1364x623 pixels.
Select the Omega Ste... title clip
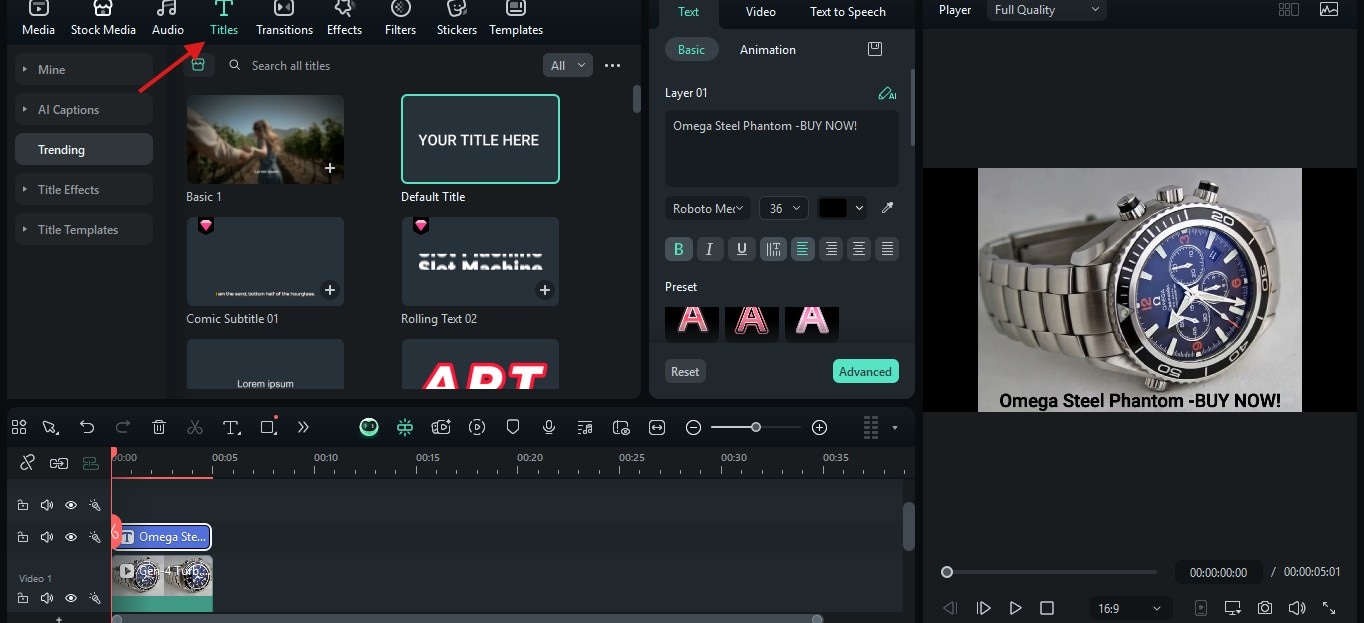coord(162,537)
